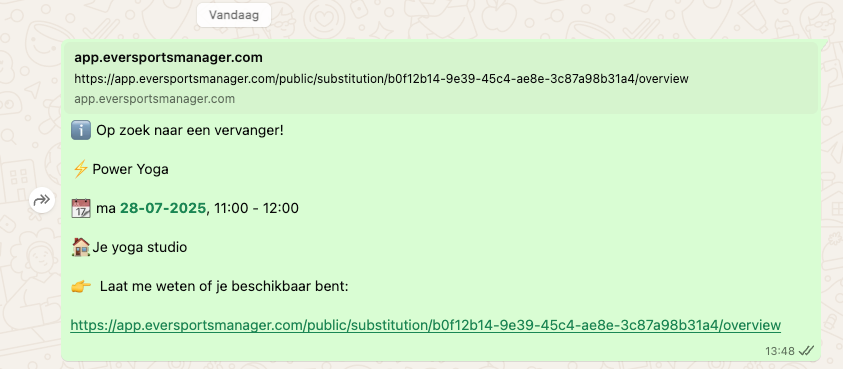
Task: Click the forward message arrow icon
Action: pos(42,201)
